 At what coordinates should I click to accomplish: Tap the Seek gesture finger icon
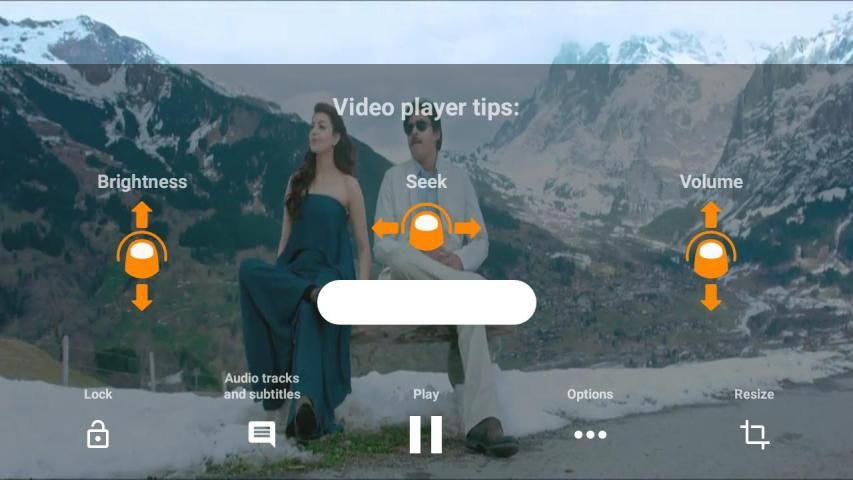[x=426, y=229]
